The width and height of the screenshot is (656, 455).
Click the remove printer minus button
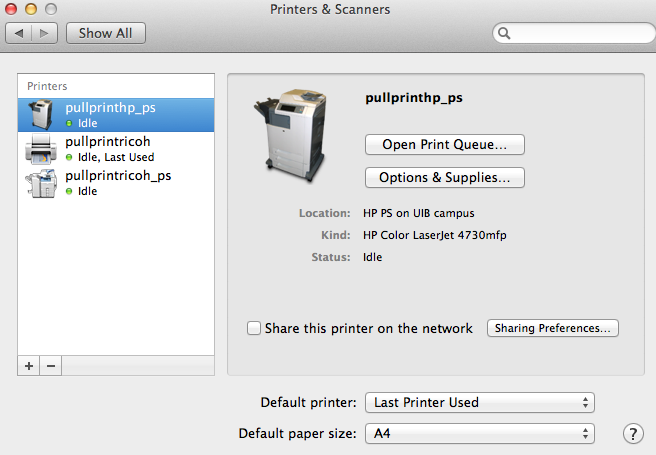pyautogui.click(x=50, y=366)
